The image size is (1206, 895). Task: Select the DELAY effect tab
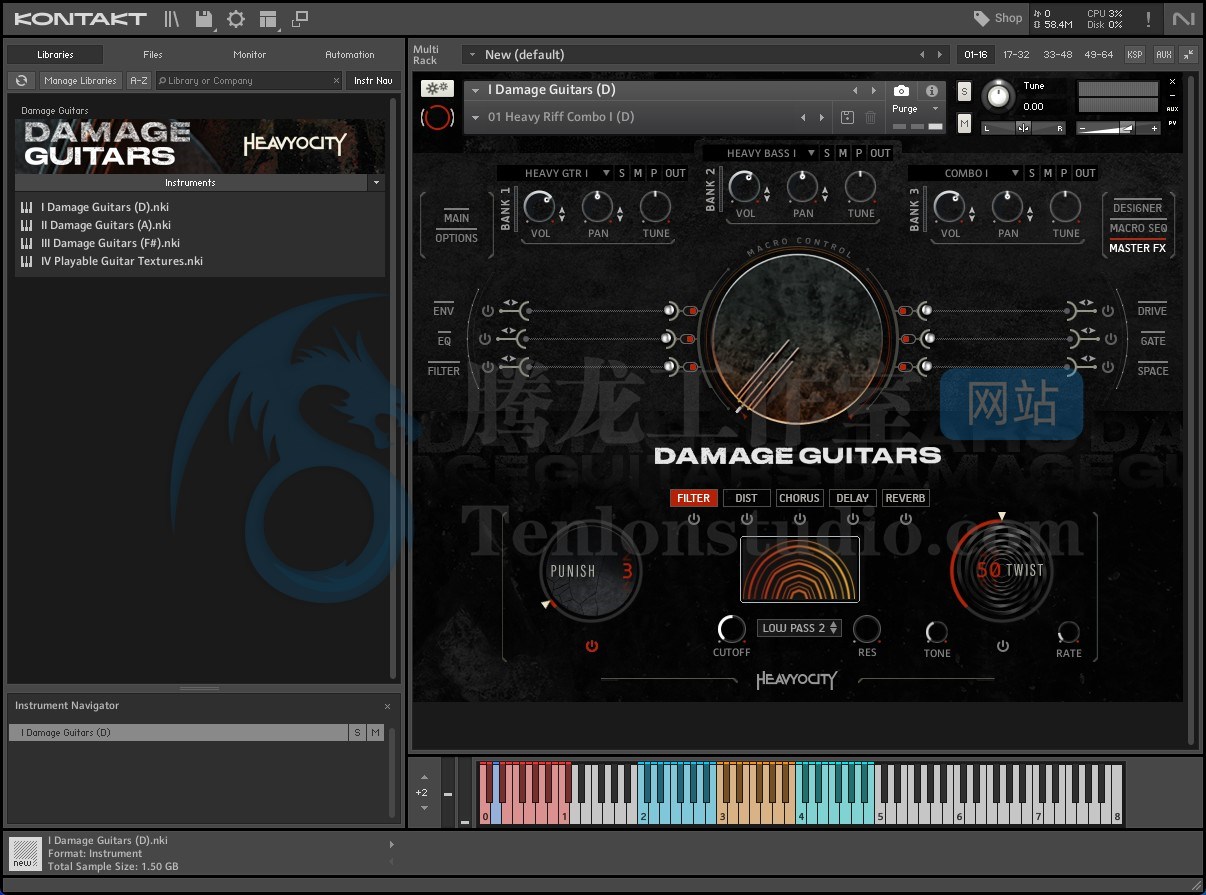pos(853,498)
